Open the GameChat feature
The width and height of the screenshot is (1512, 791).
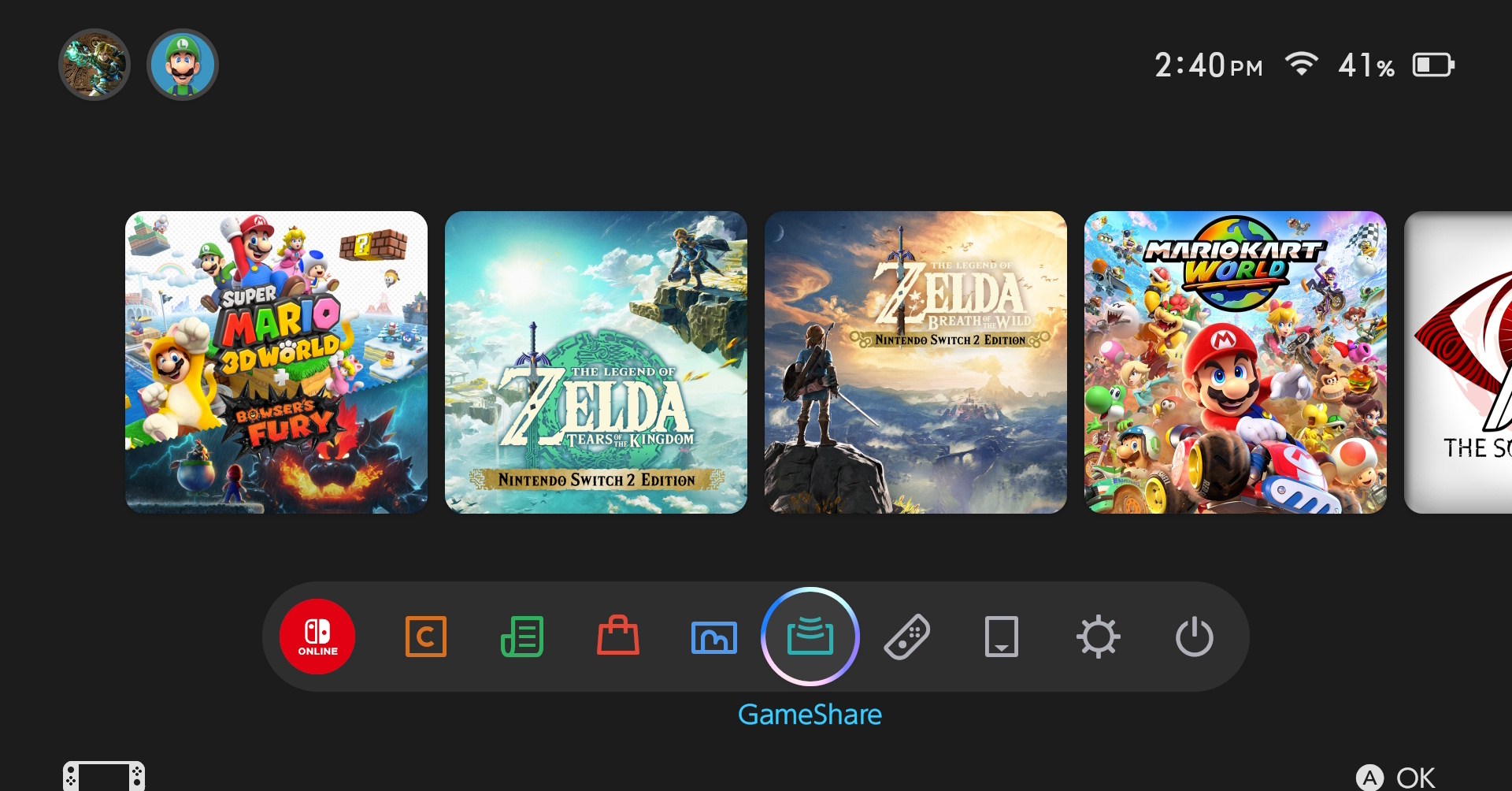pyautogui.click(x=426, y=637)
